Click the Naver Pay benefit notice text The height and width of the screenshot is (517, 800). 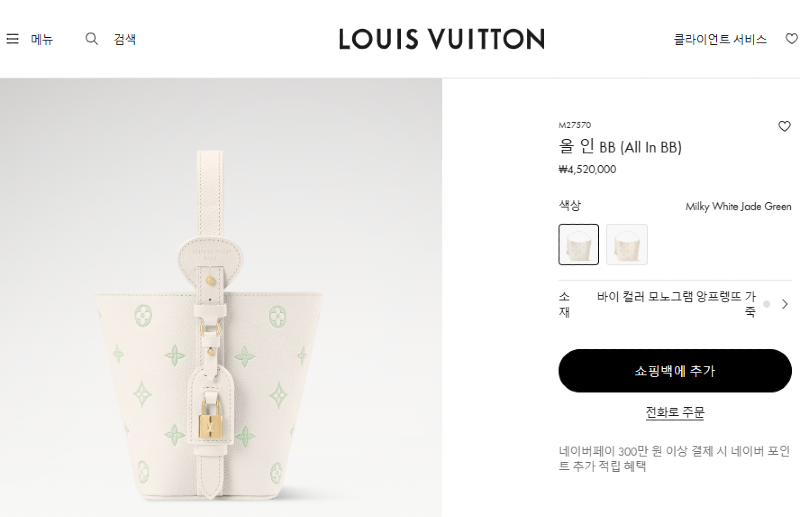click(674, 458)
